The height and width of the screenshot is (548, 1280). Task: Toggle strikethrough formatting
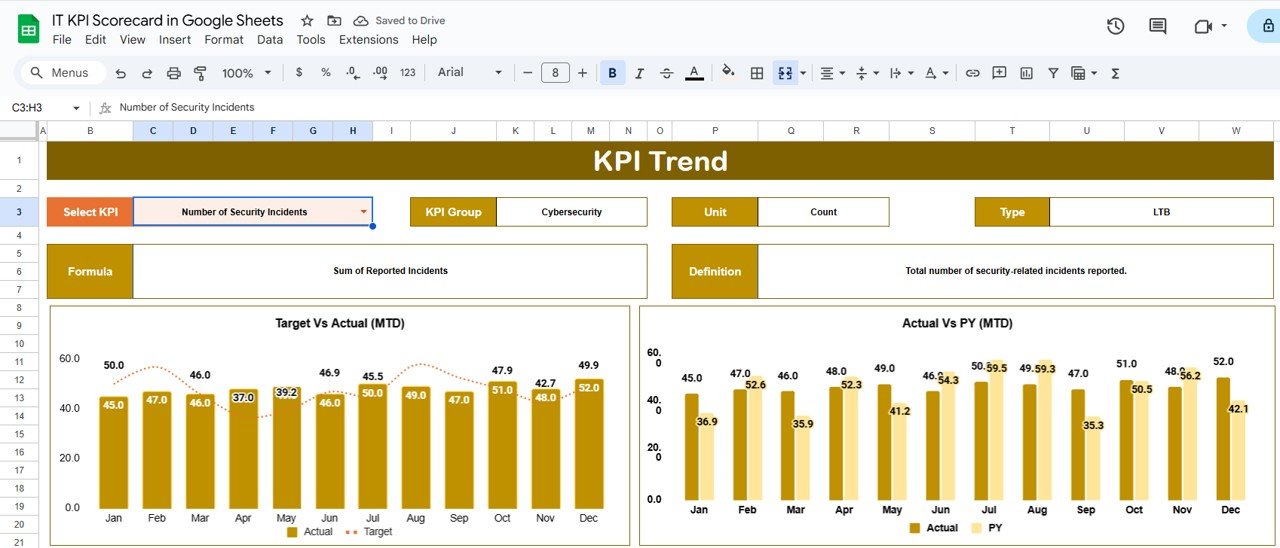coord(667,73)
